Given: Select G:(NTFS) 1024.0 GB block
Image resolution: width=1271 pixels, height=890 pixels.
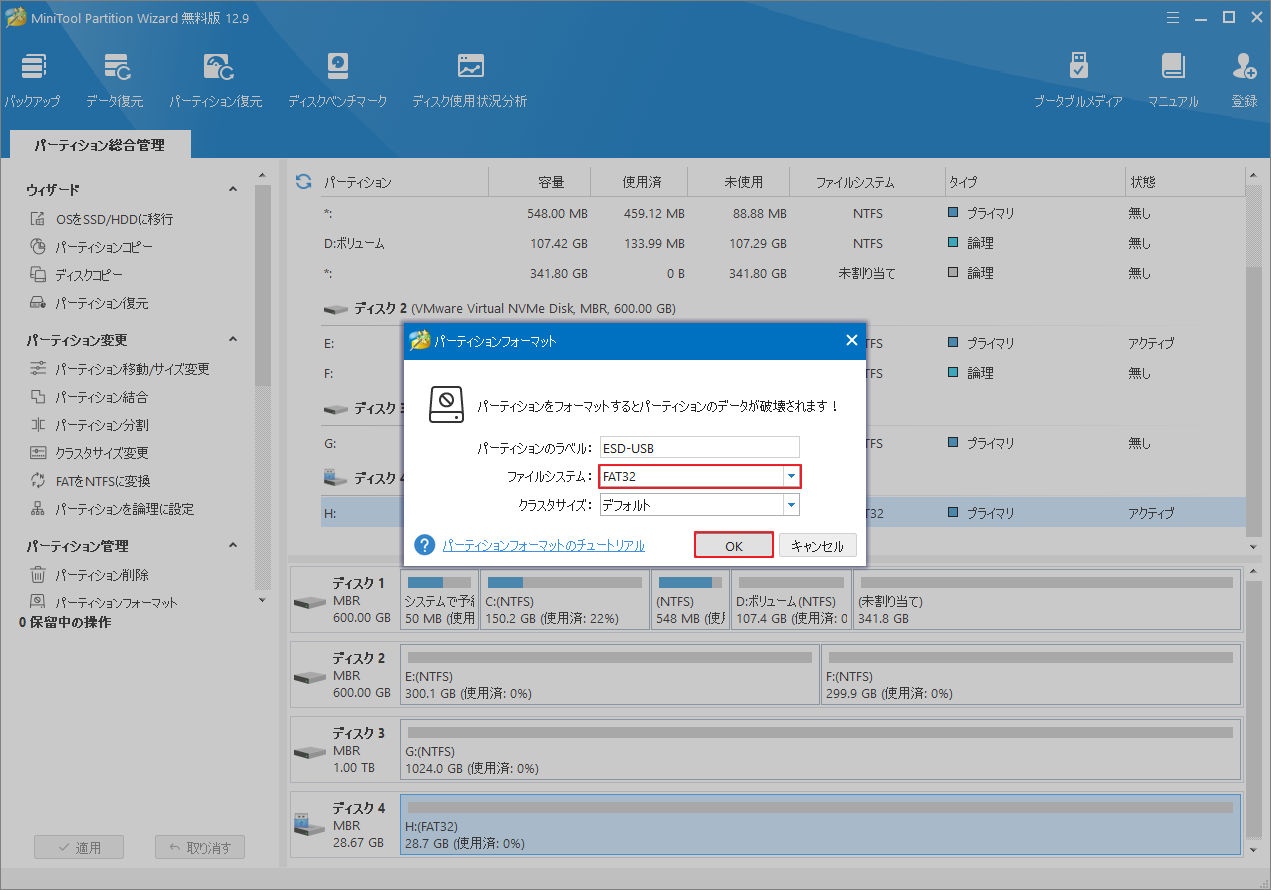Looking at the screenshot, I should pos(820,748).
